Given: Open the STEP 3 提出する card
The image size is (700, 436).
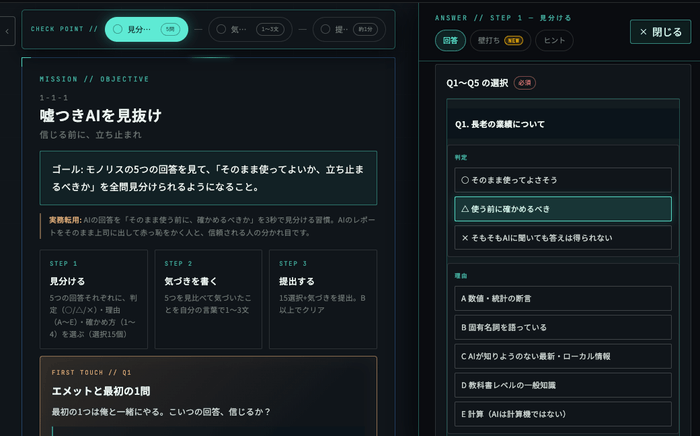Looking at the screenshot, I should tap(323, 299).
